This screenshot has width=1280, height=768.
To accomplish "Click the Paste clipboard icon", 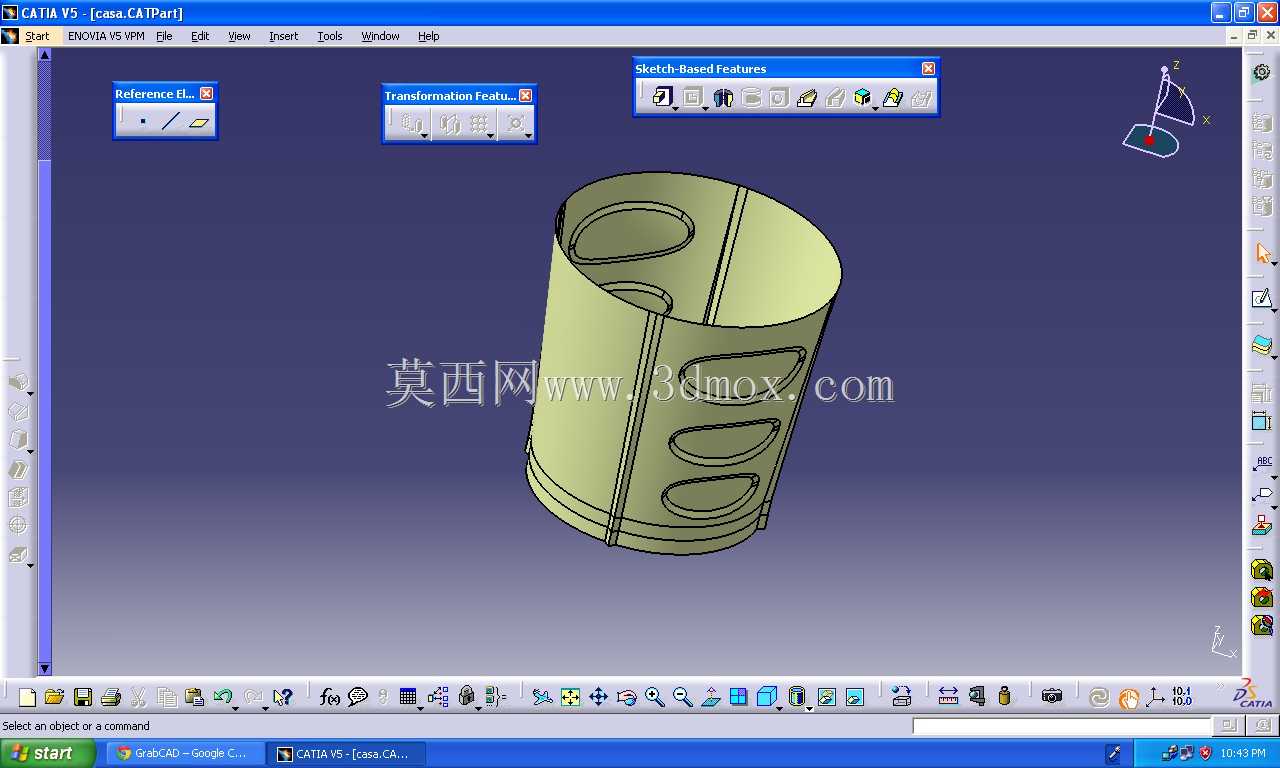I will click(195, 697).
